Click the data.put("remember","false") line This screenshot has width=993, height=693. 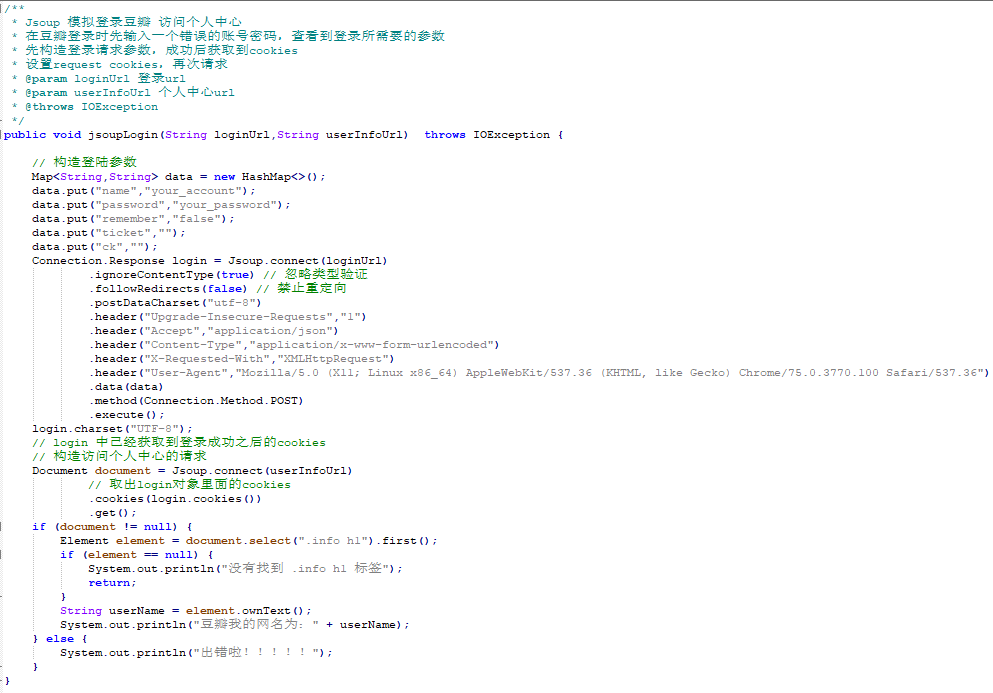click(133, 219)
